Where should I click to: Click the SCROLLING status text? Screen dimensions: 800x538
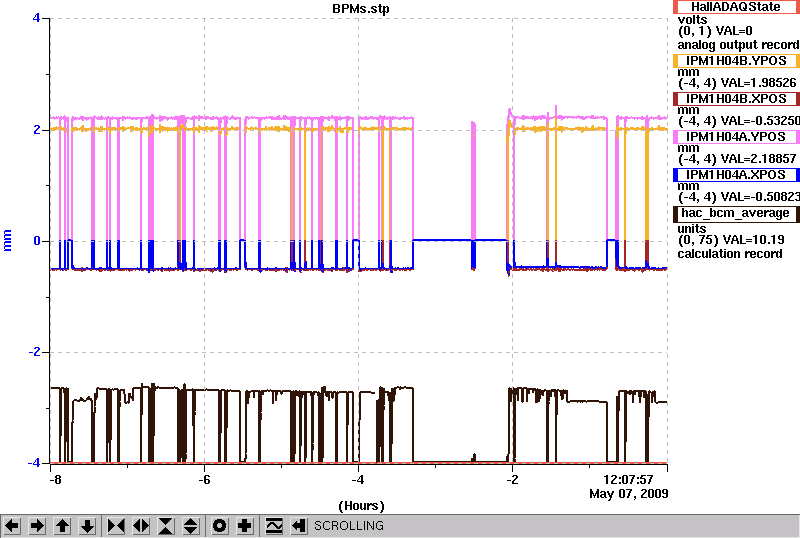point(348,526)
